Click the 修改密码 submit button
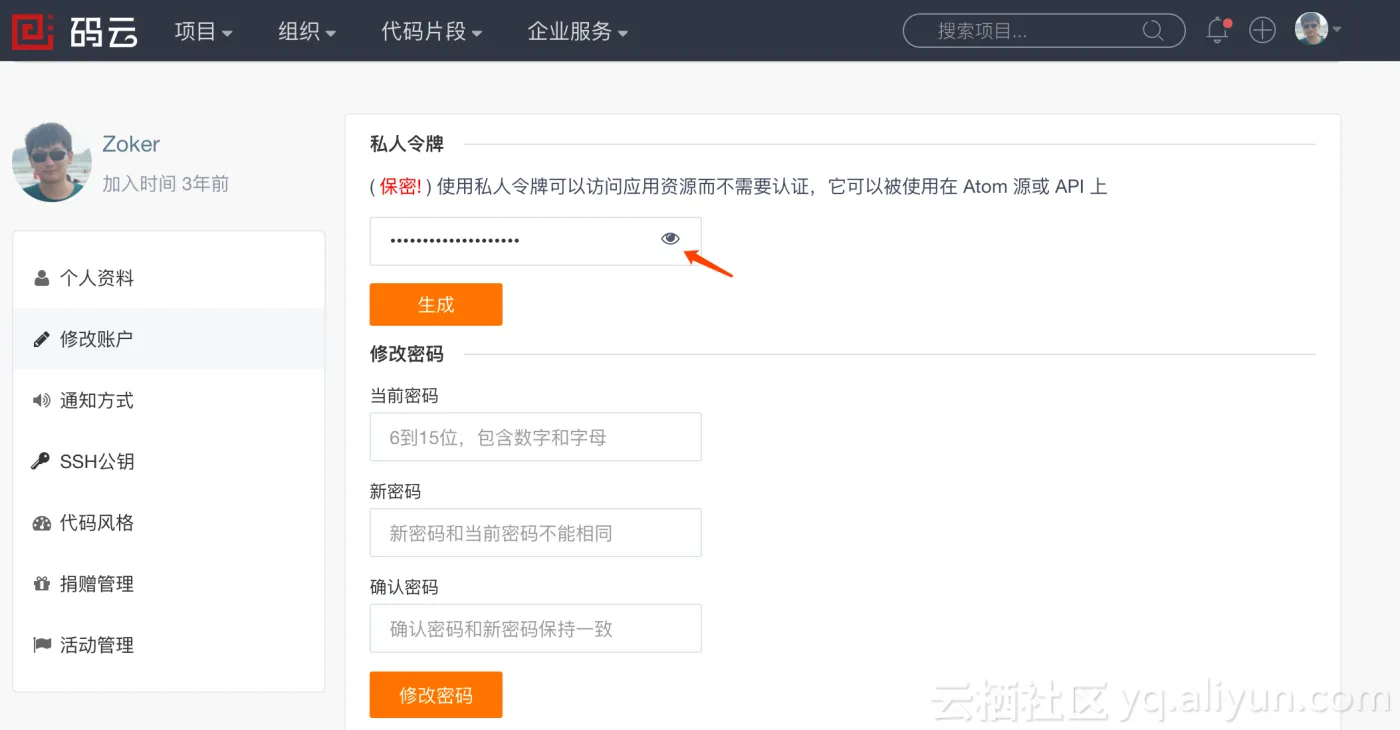Screen dimensions: 1400x730 click(435, 695)
